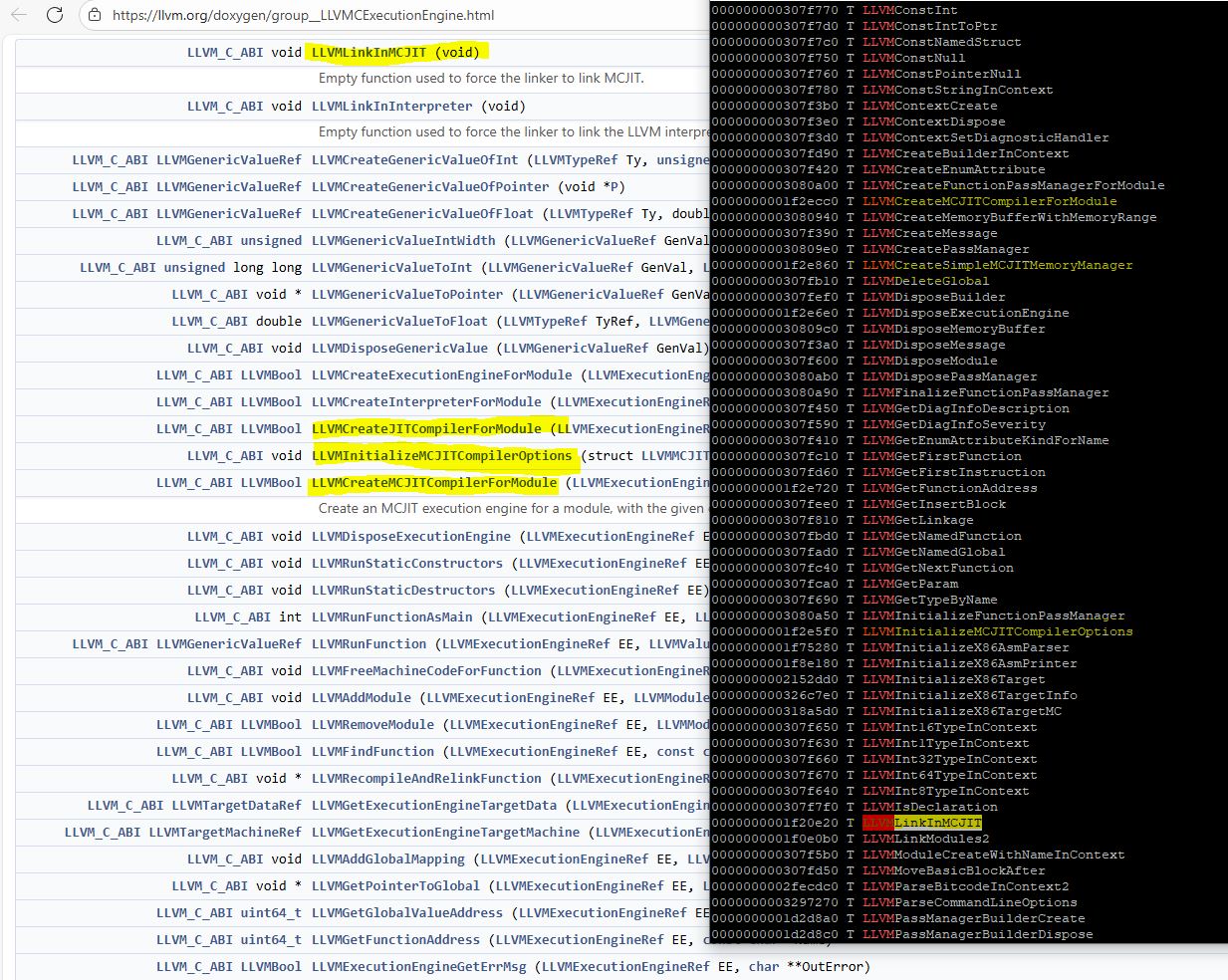Screen dimensions: 1228x980
Task: Open LLVMCreateGenericValueOfPointer link
Action: point(429,187)
